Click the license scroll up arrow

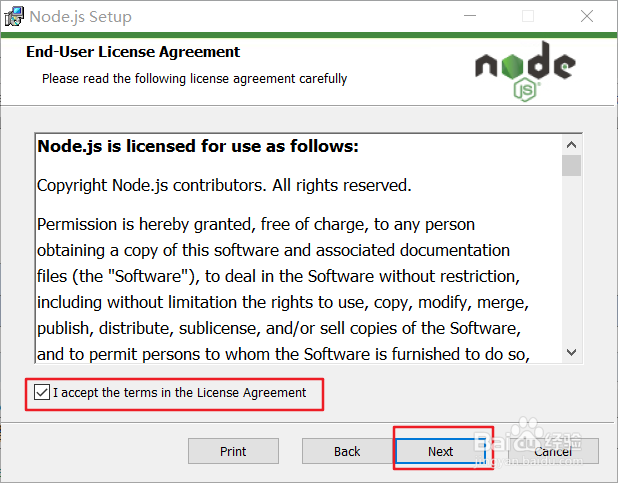tap(571, 145)
